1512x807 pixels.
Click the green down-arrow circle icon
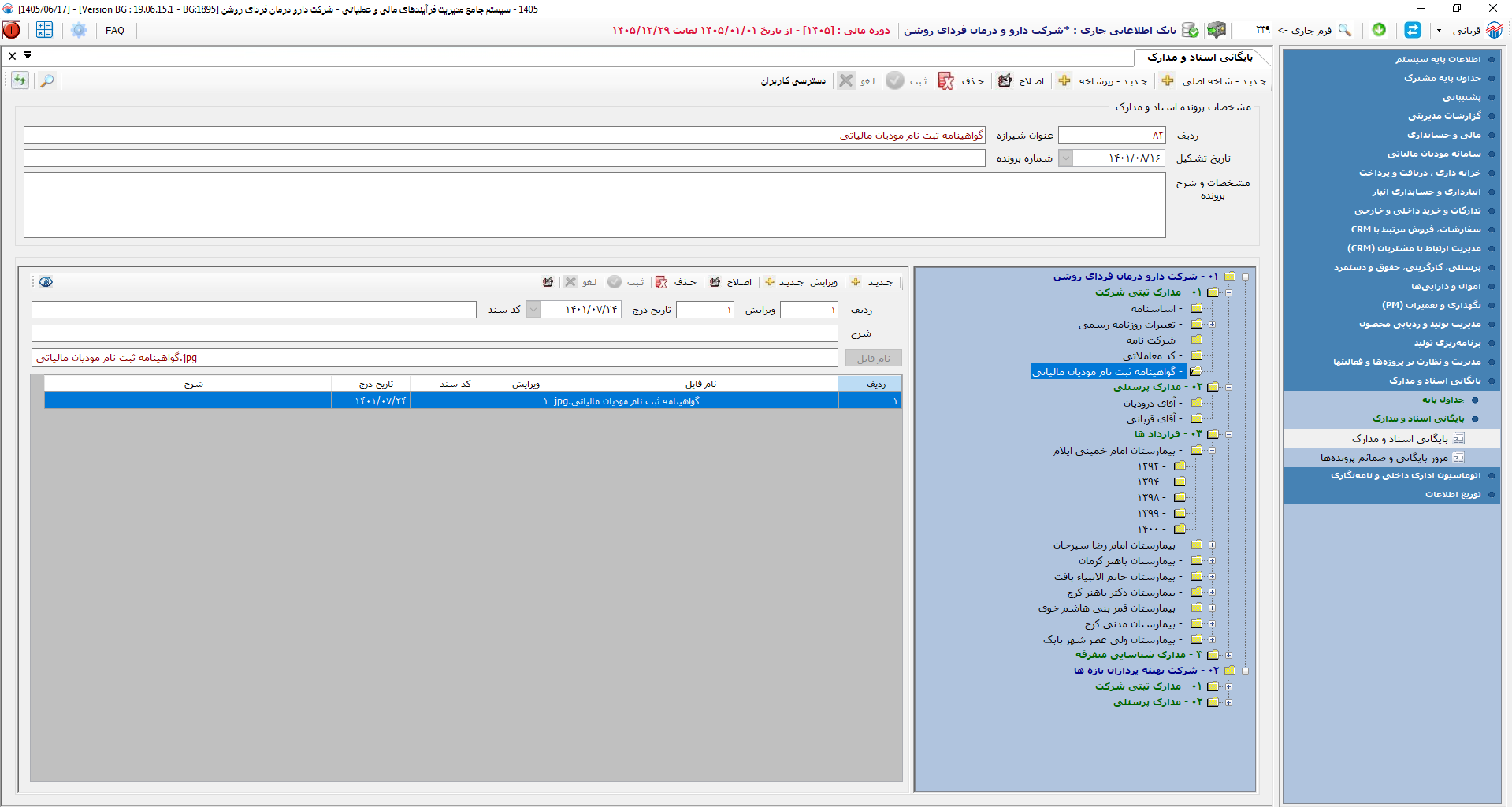pyautogui.click(x=1379, y=30)
